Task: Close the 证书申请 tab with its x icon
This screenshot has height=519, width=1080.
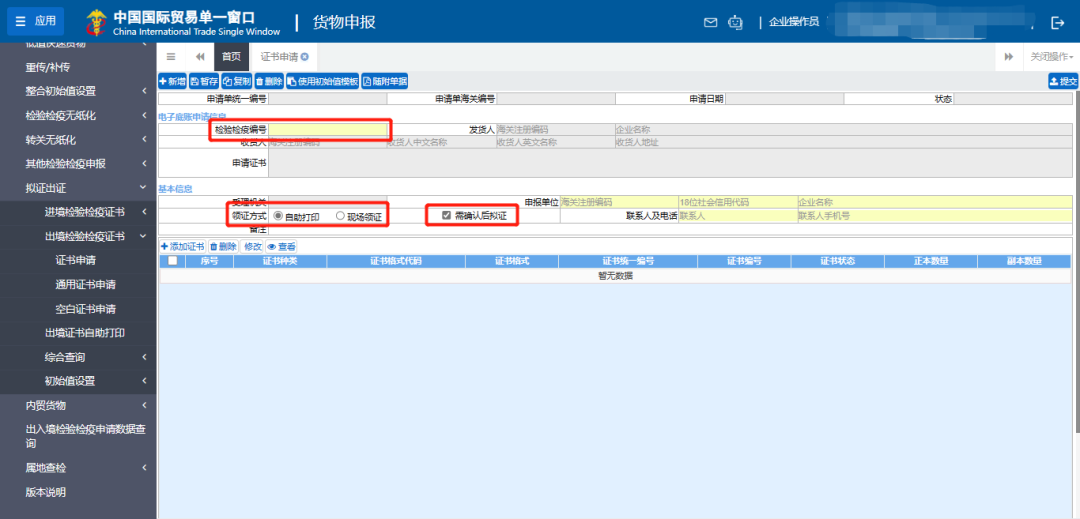Action: pos(304,56)
